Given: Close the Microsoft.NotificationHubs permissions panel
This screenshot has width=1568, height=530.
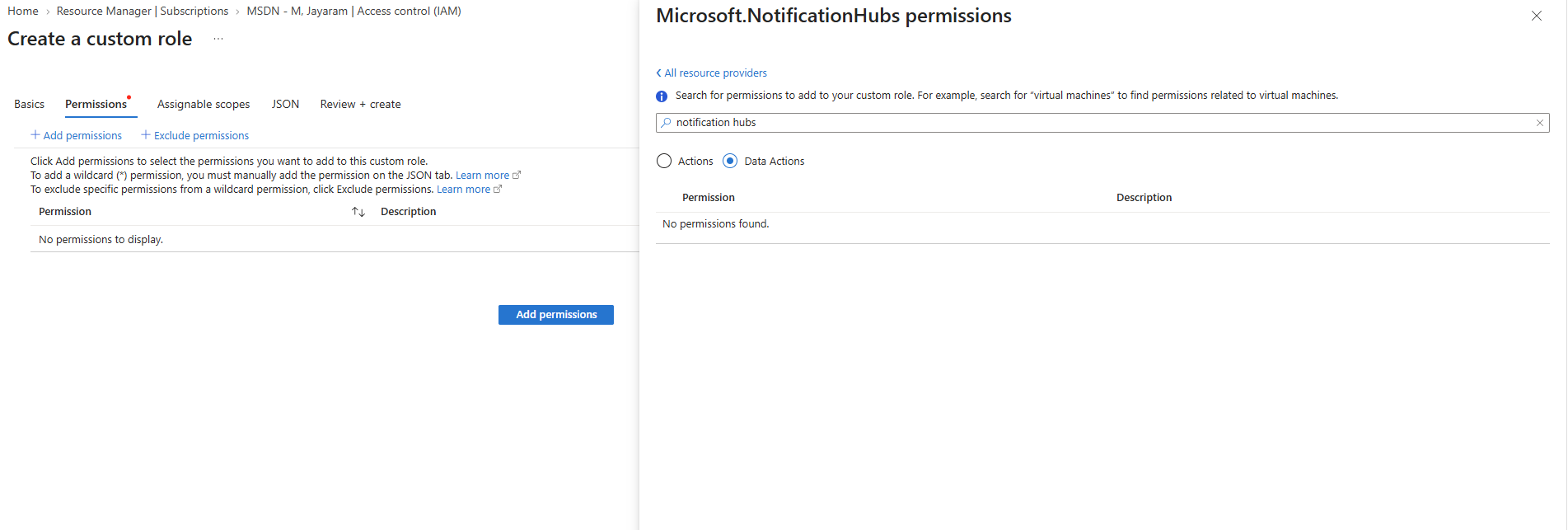Looking at the screenshot, I should (x=1537, y=16).
